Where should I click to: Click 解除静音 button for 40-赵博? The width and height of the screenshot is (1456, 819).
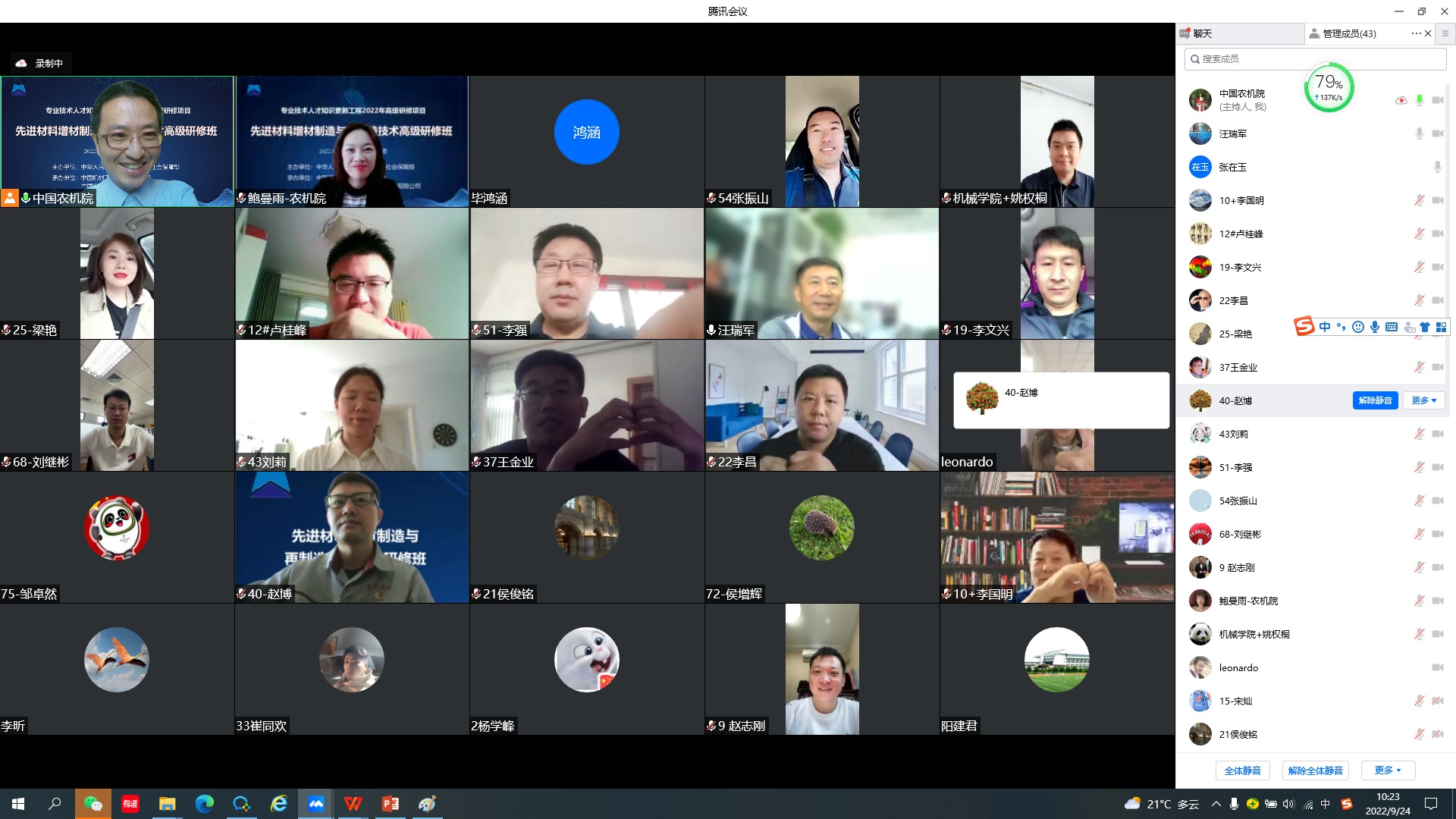tap(1374, 400)
